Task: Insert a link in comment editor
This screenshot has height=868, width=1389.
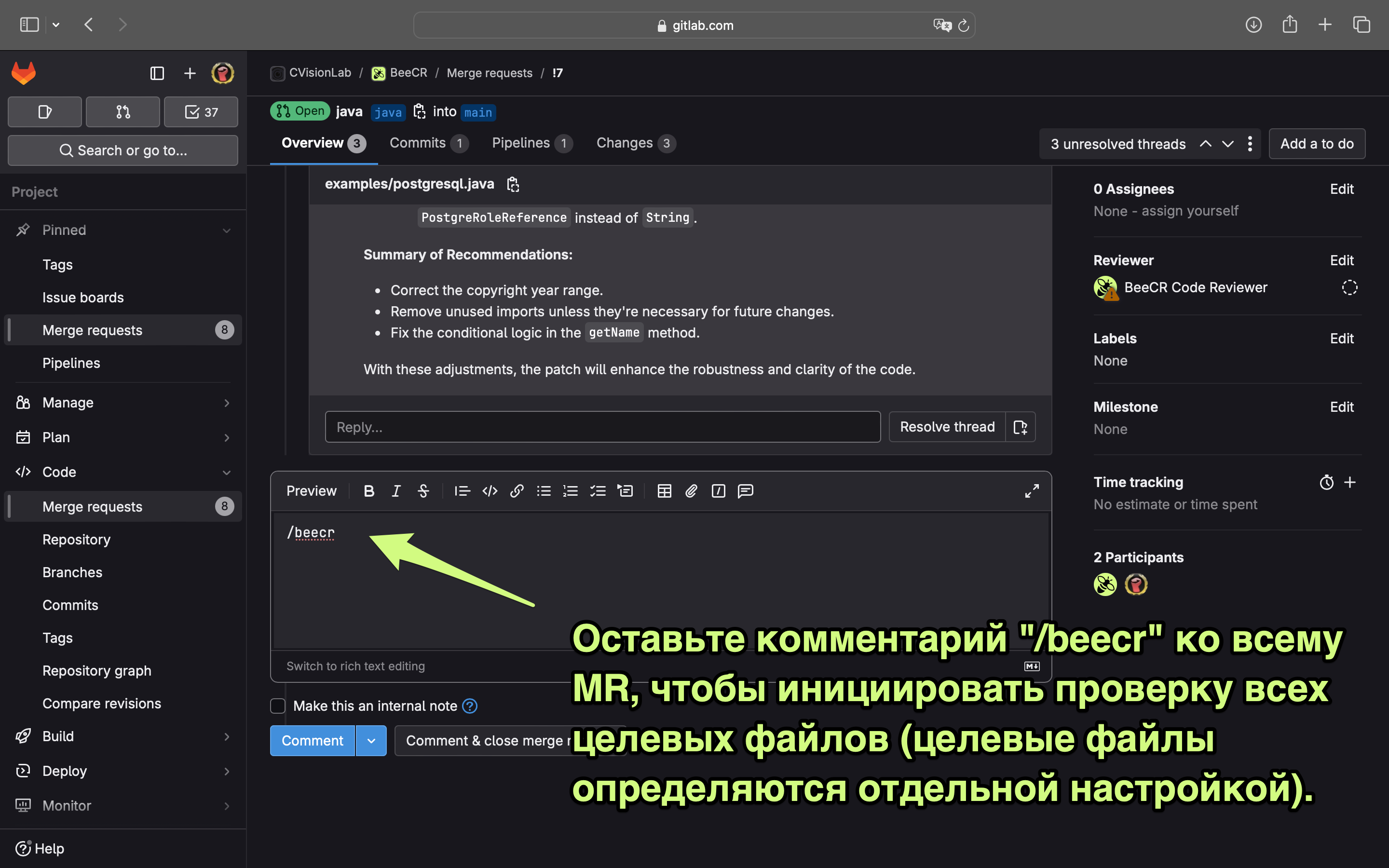Action: pos(517,491)
